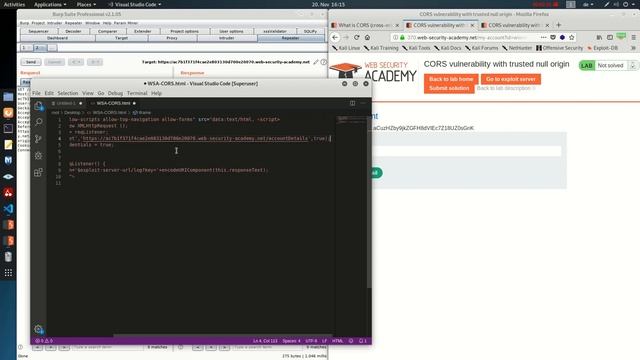Open Burp Repeater help question mark
This screenshot has height=360, width=640.
[323, 62]
